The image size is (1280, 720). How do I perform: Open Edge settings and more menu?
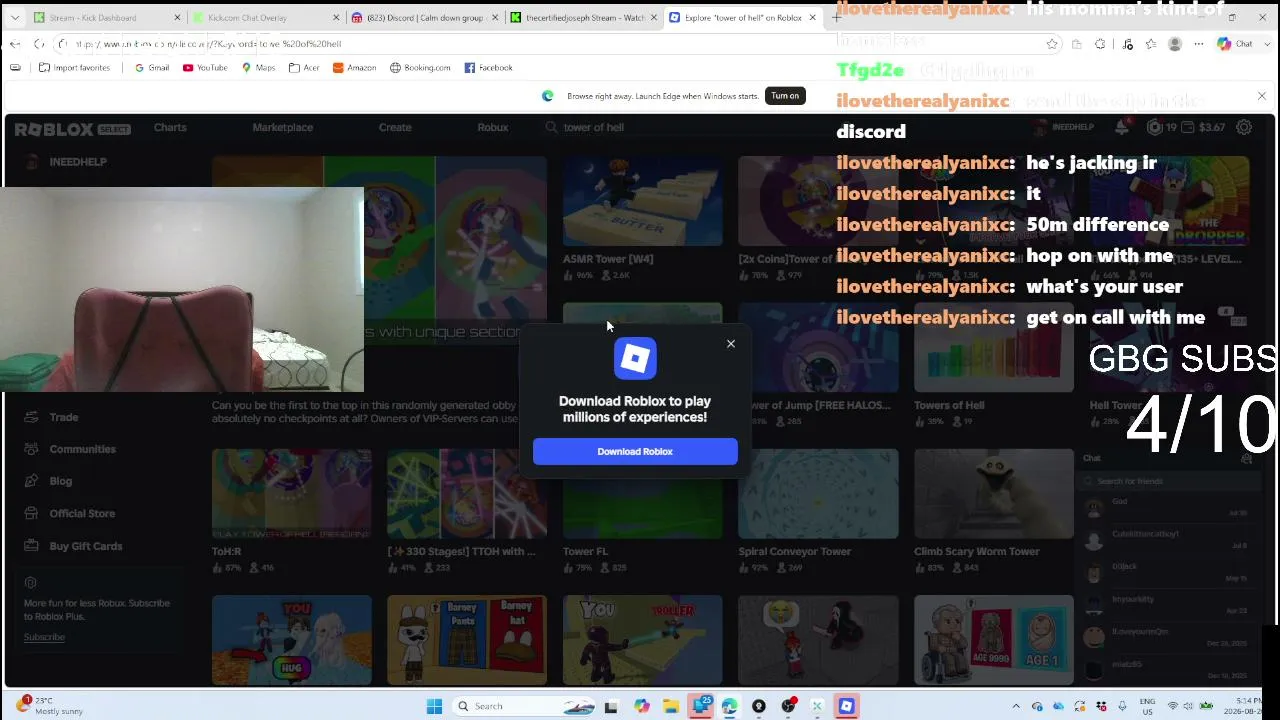[x=1199, y=44]
